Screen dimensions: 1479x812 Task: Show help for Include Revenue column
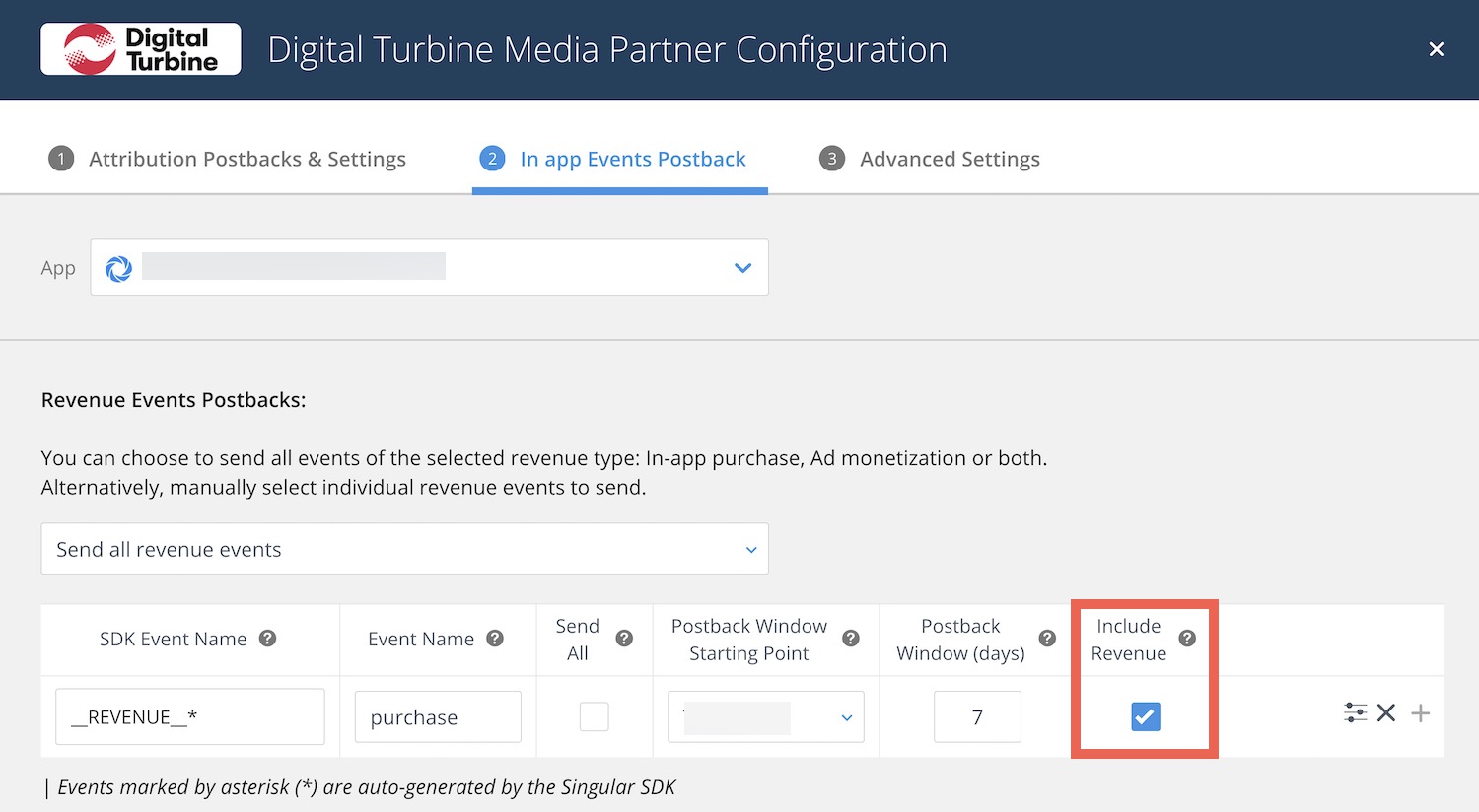click(x=1187, y=639)
